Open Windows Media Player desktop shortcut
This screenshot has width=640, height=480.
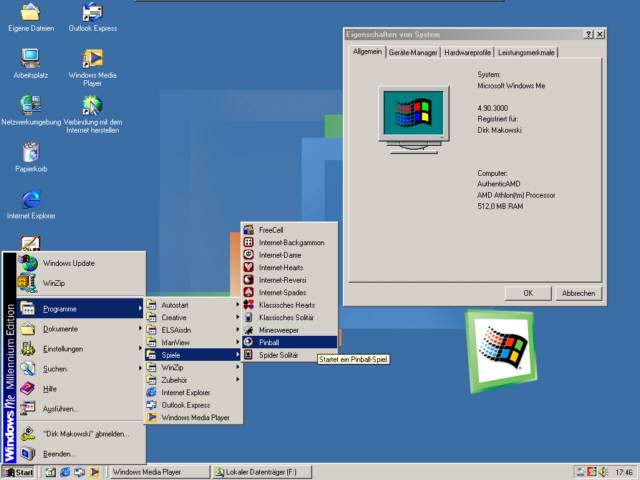(x=93, y=67)
